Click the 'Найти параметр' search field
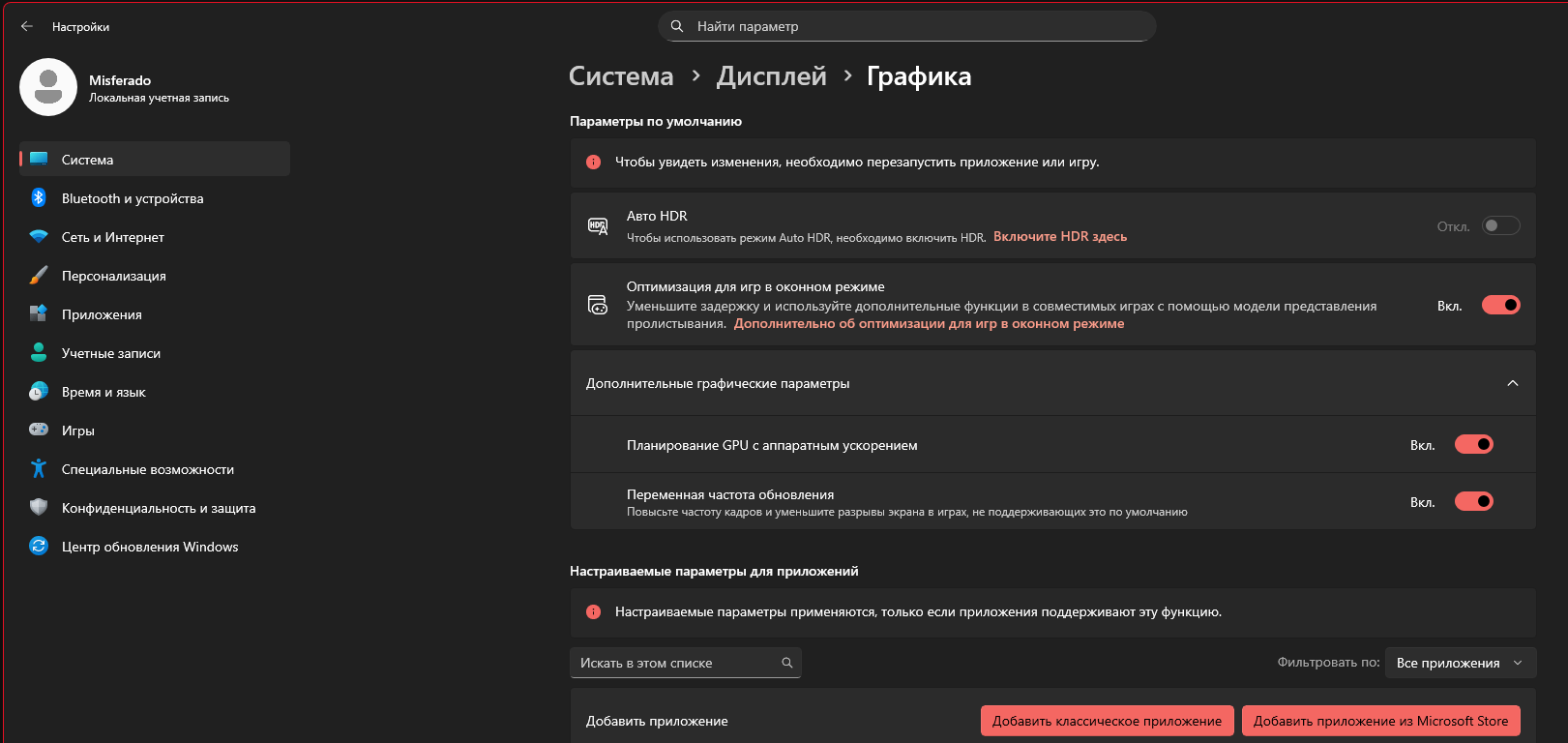 907,26
